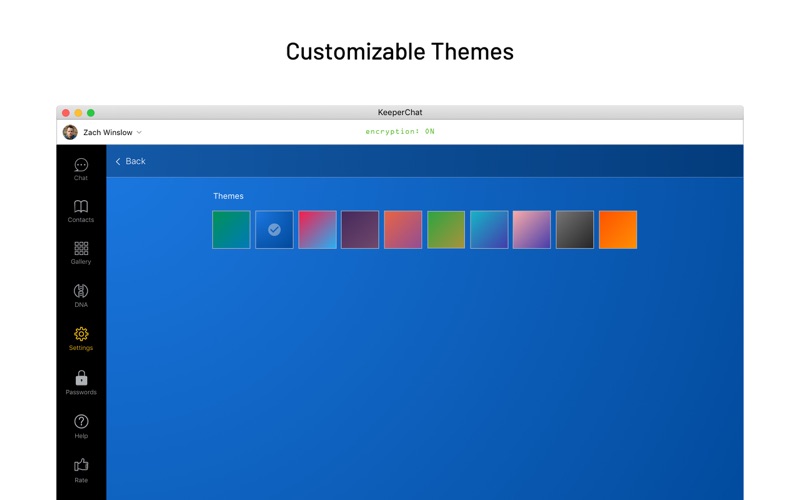Select the coral red theme swatch
Viewport: 800px width, 500px height.
[403, 230]
